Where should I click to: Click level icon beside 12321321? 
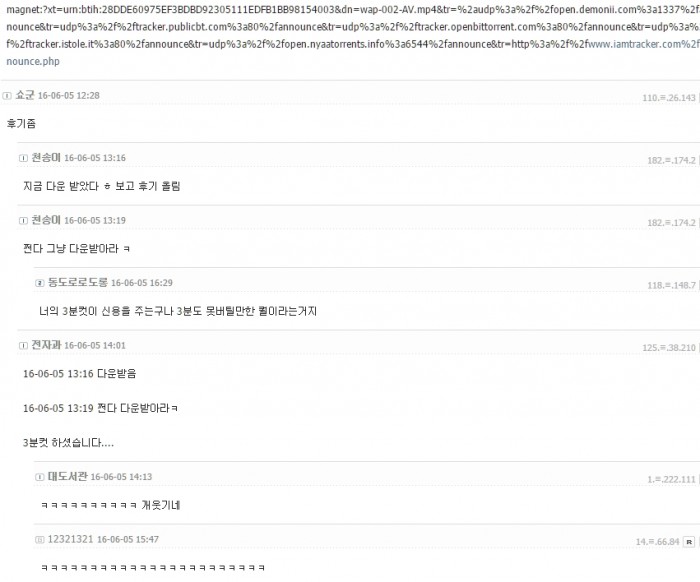[40, 540]
